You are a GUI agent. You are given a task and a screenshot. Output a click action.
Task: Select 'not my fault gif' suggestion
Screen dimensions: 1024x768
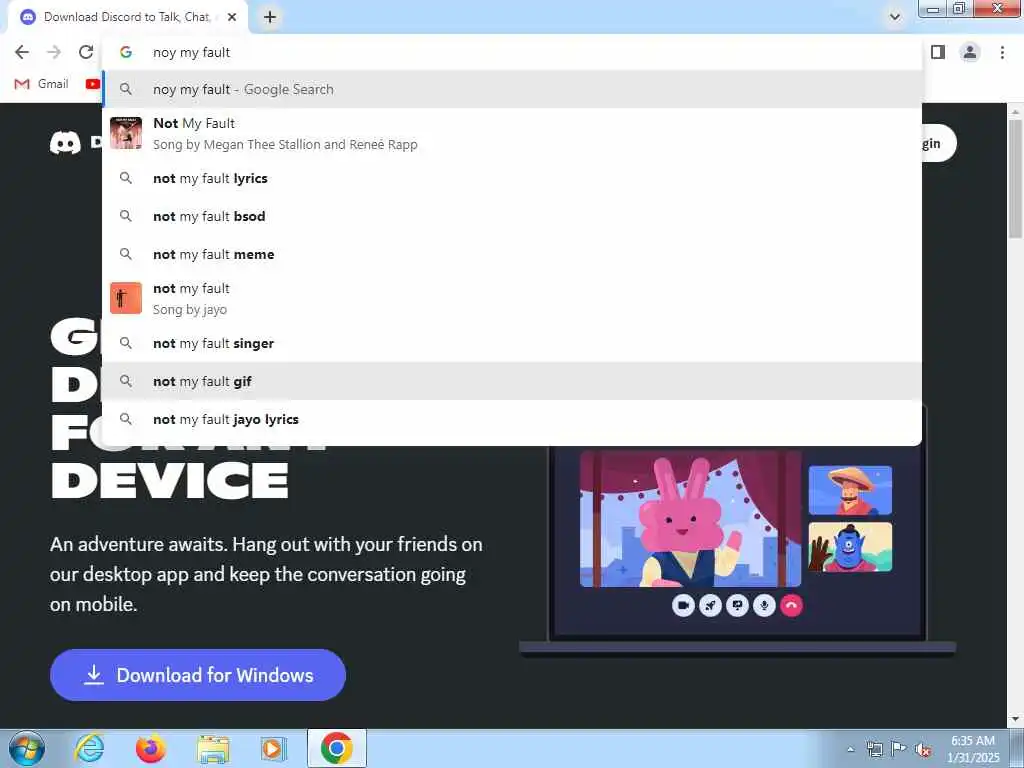(x=512, y=381)
